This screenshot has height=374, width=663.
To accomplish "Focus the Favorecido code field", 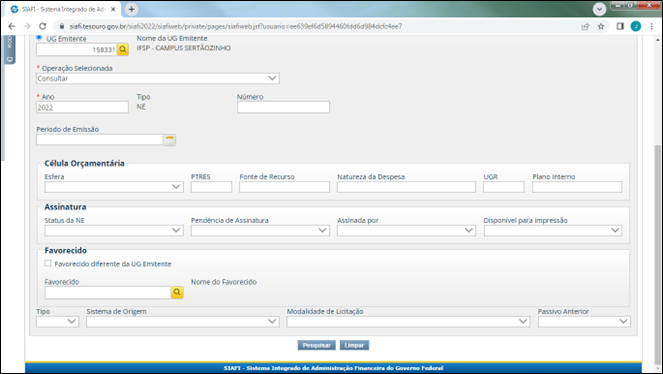I will 107,292.
